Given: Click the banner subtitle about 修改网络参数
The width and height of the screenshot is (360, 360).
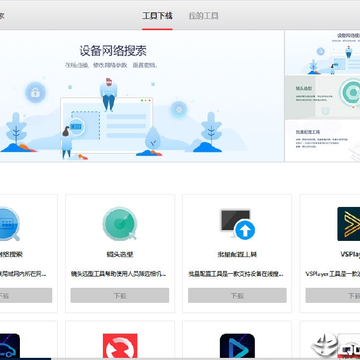Looking at the screenshot, I should (x=111, y=65).
